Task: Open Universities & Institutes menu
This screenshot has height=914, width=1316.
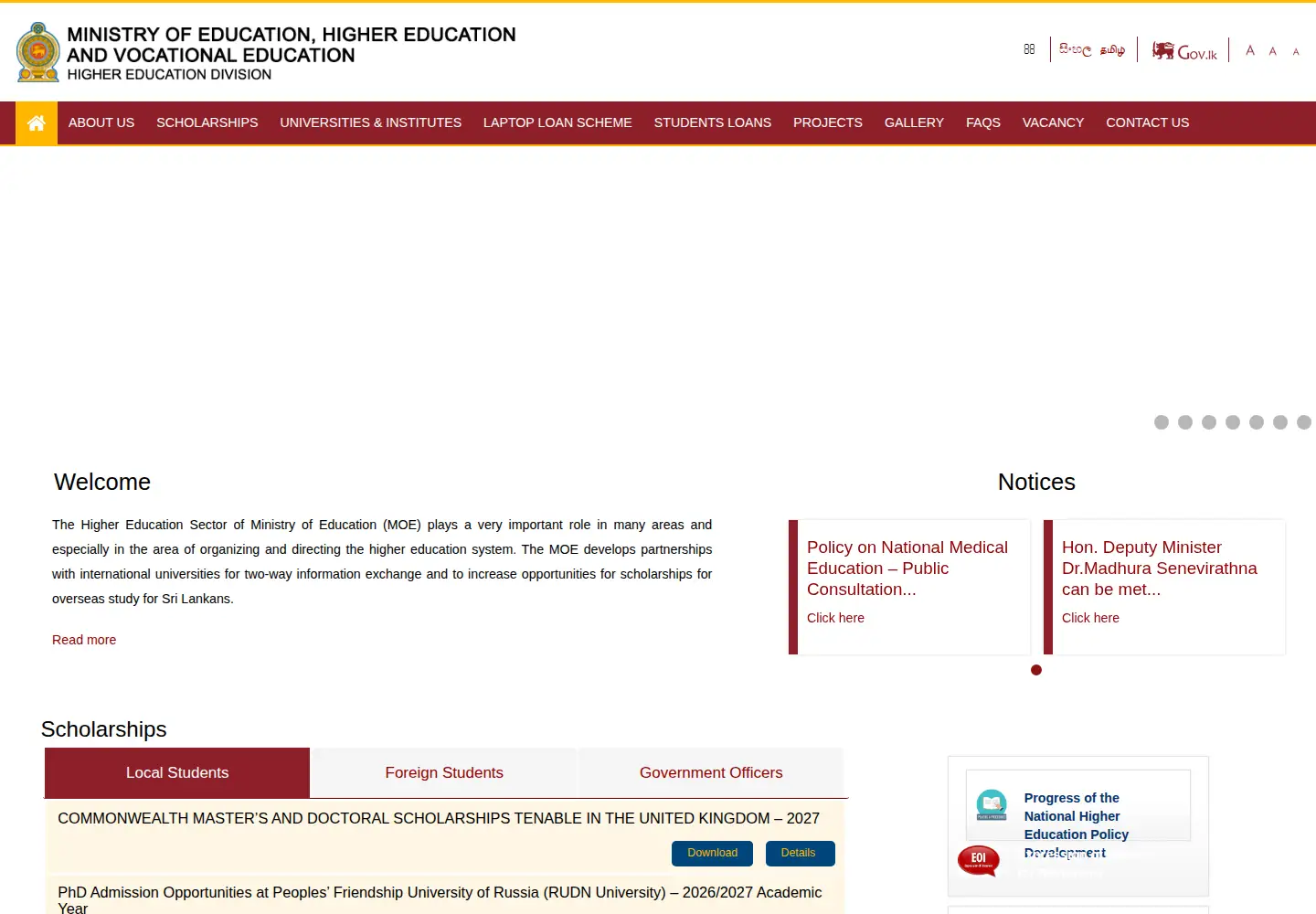Action: point(371,122)
